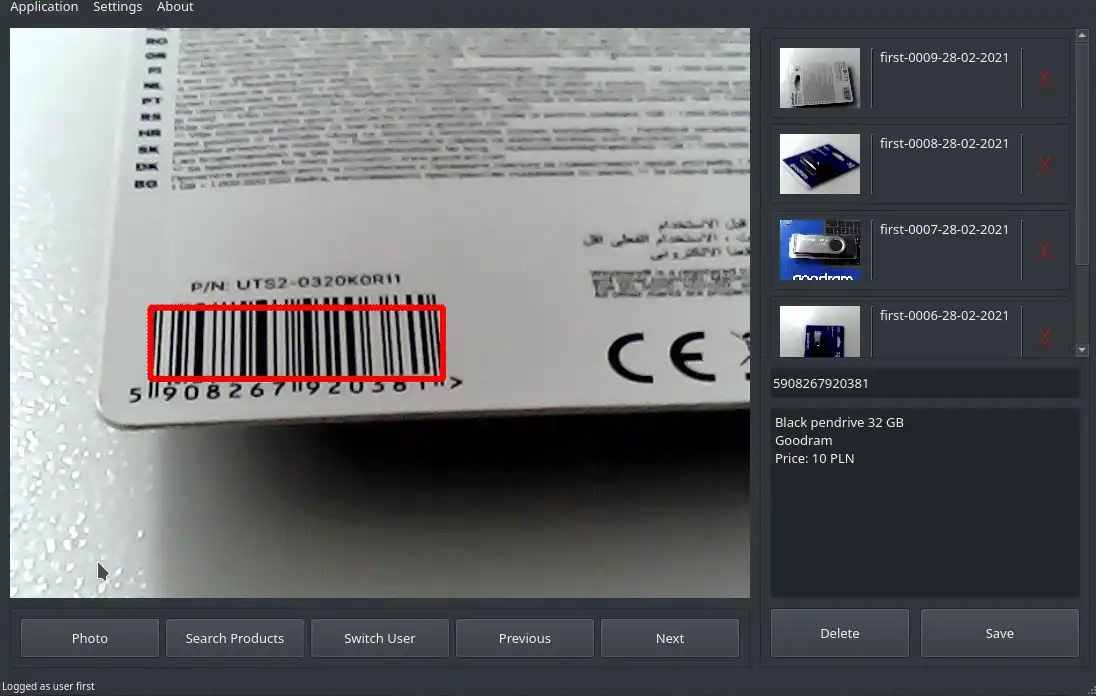Select thumbnail of first-0009-28-02-2021

[820, 78]
